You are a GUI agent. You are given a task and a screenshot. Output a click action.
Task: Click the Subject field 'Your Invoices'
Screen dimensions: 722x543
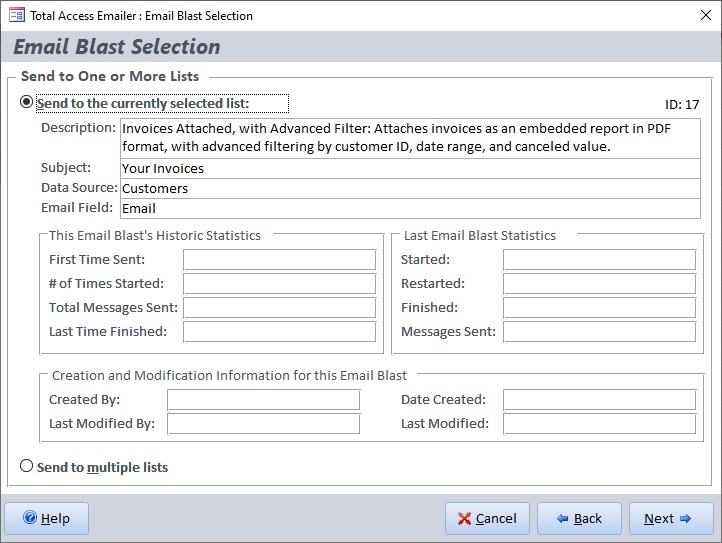click(410, 168)
